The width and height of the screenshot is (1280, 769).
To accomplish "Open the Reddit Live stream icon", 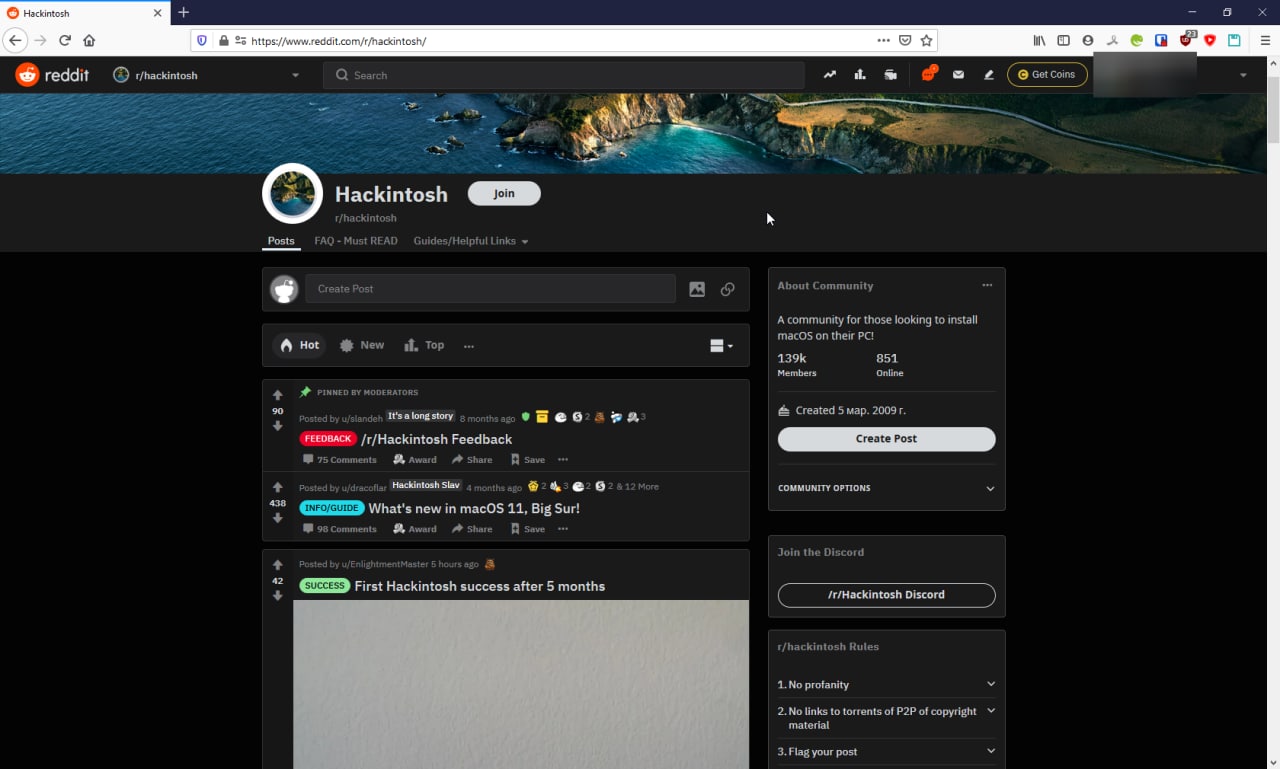I will (890, 75).
